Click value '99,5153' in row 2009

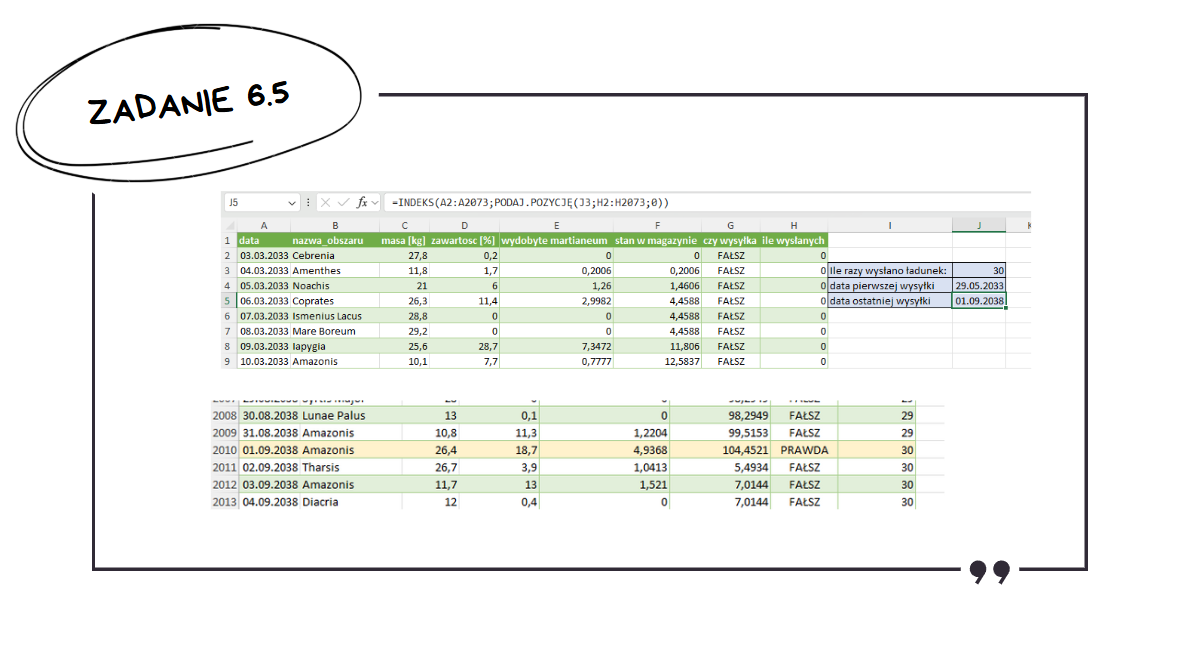748,433
